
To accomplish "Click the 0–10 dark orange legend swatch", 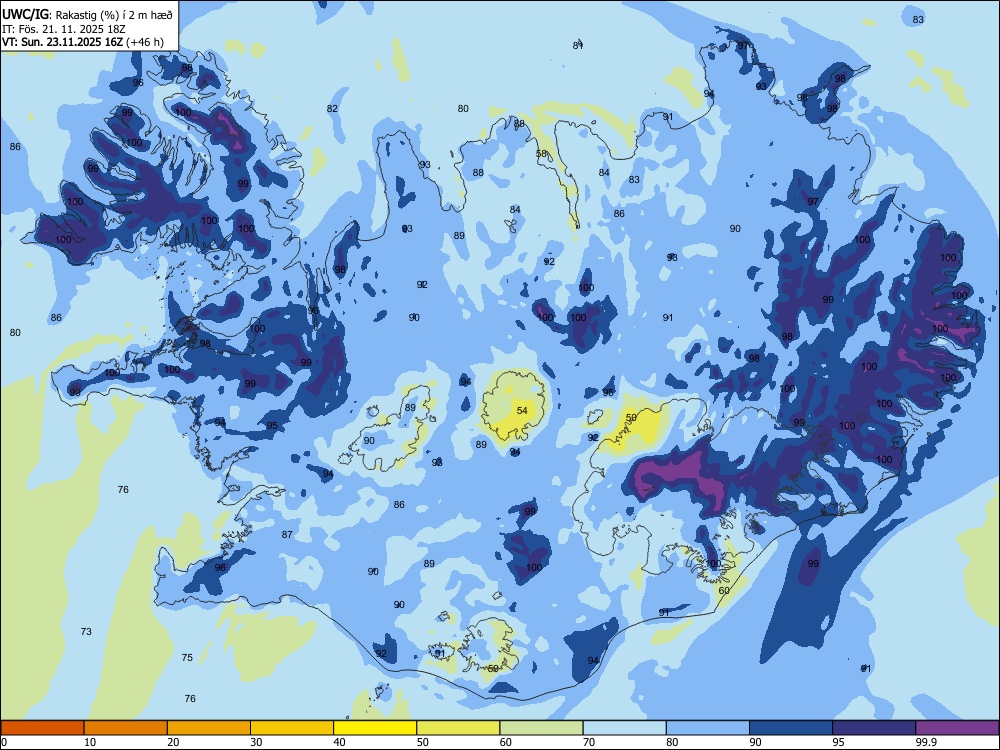I will 42,728.
